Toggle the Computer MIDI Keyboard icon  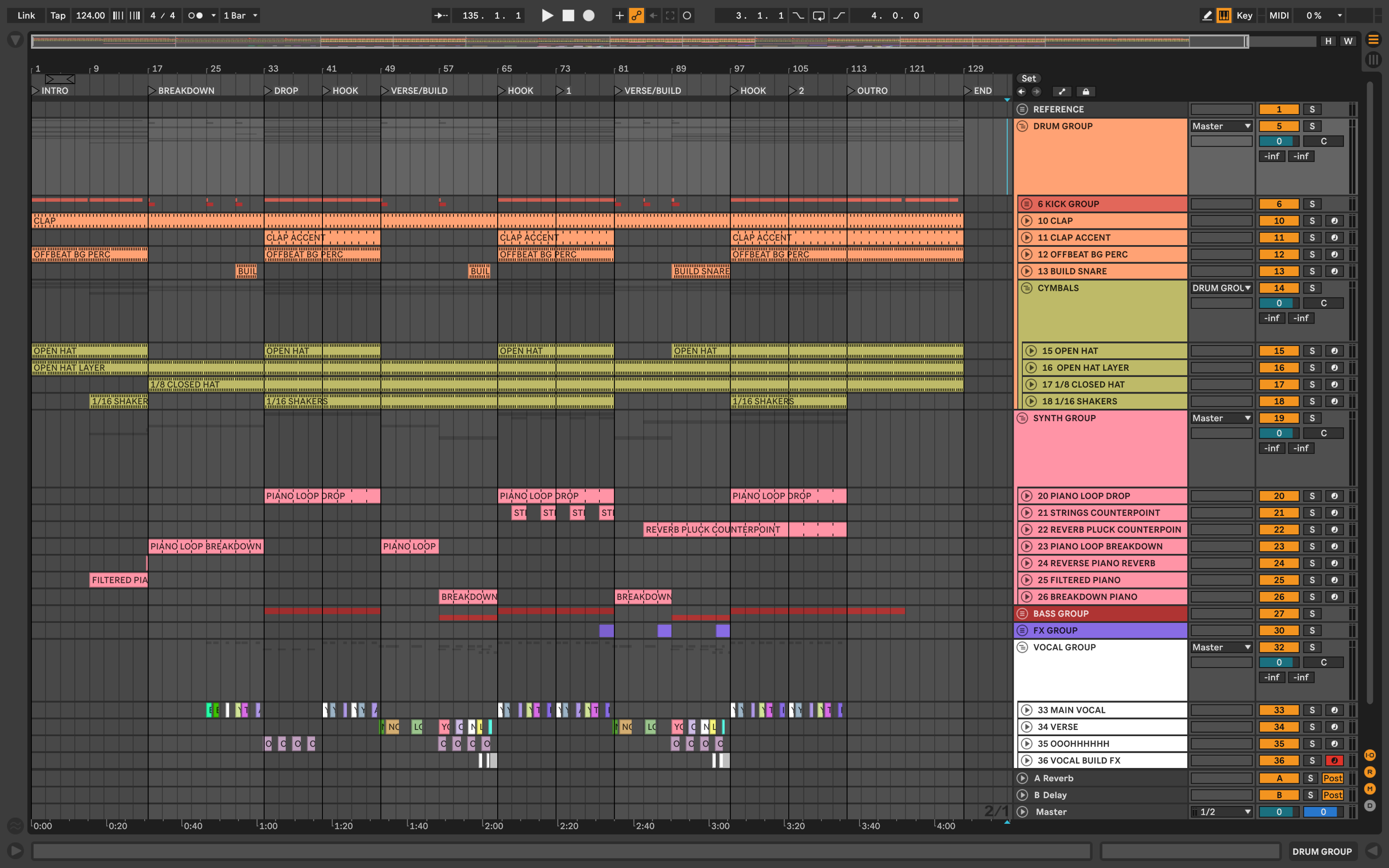(x=1224, y=16)
